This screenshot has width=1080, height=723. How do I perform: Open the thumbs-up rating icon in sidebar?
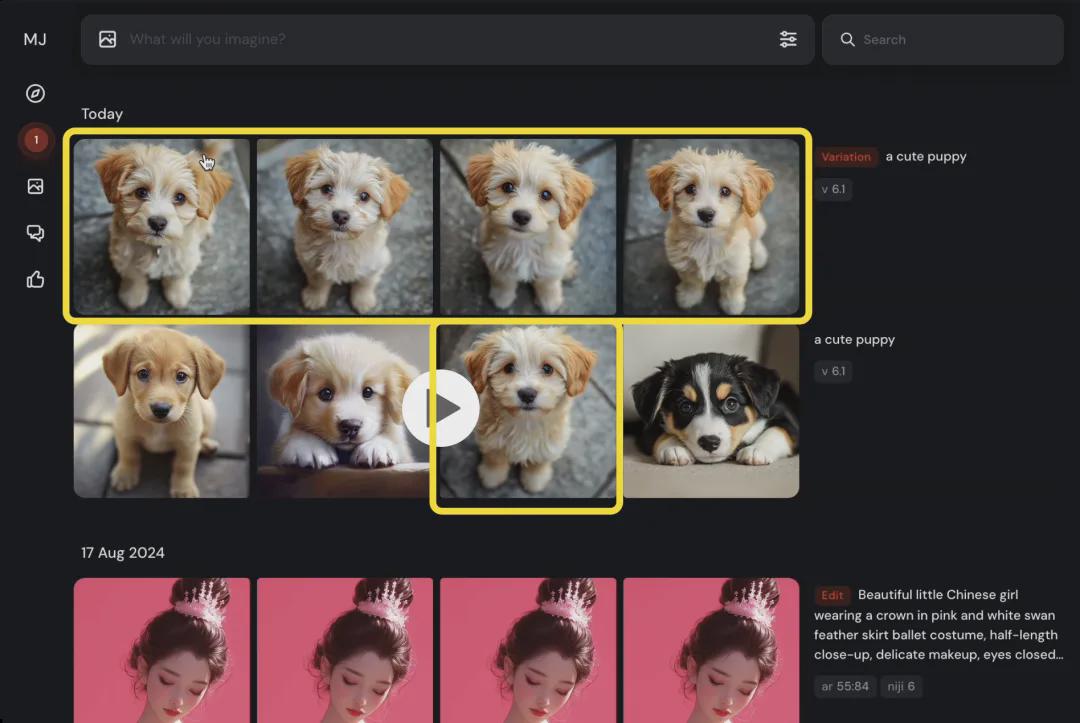35,279
